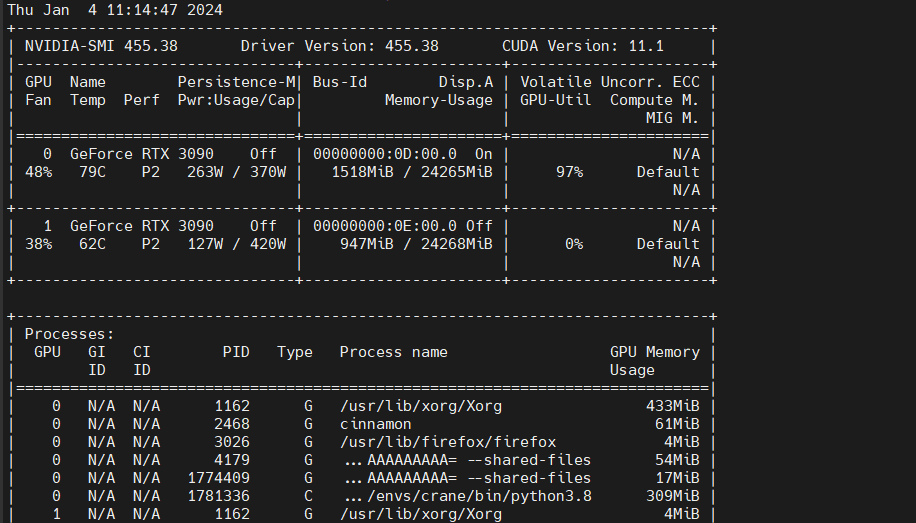916x523 pixels.
Task: Select --shared-files text in PID 1774409 row
Action: tap(529, 479)
